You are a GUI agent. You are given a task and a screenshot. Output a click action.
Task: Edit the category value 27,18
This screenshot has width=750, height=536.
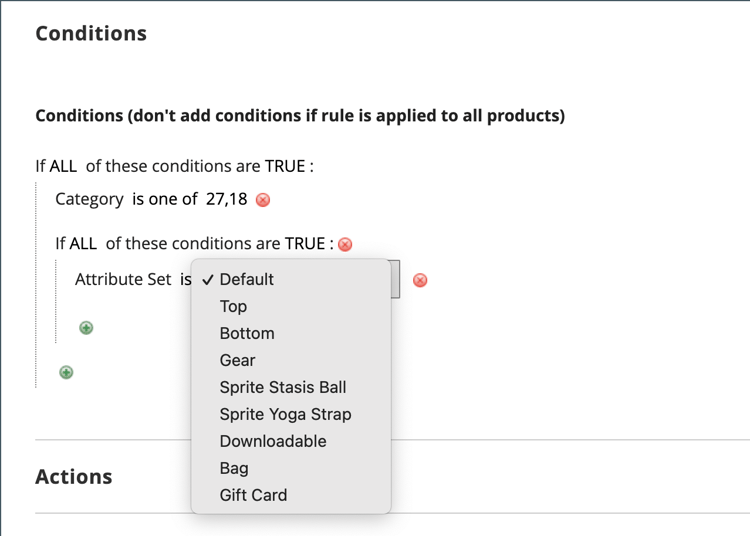[x=226, y=199]
